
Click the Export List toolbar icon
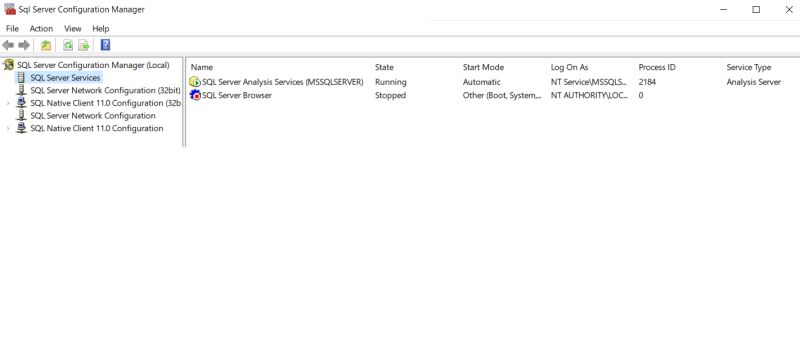pos(84,45)
